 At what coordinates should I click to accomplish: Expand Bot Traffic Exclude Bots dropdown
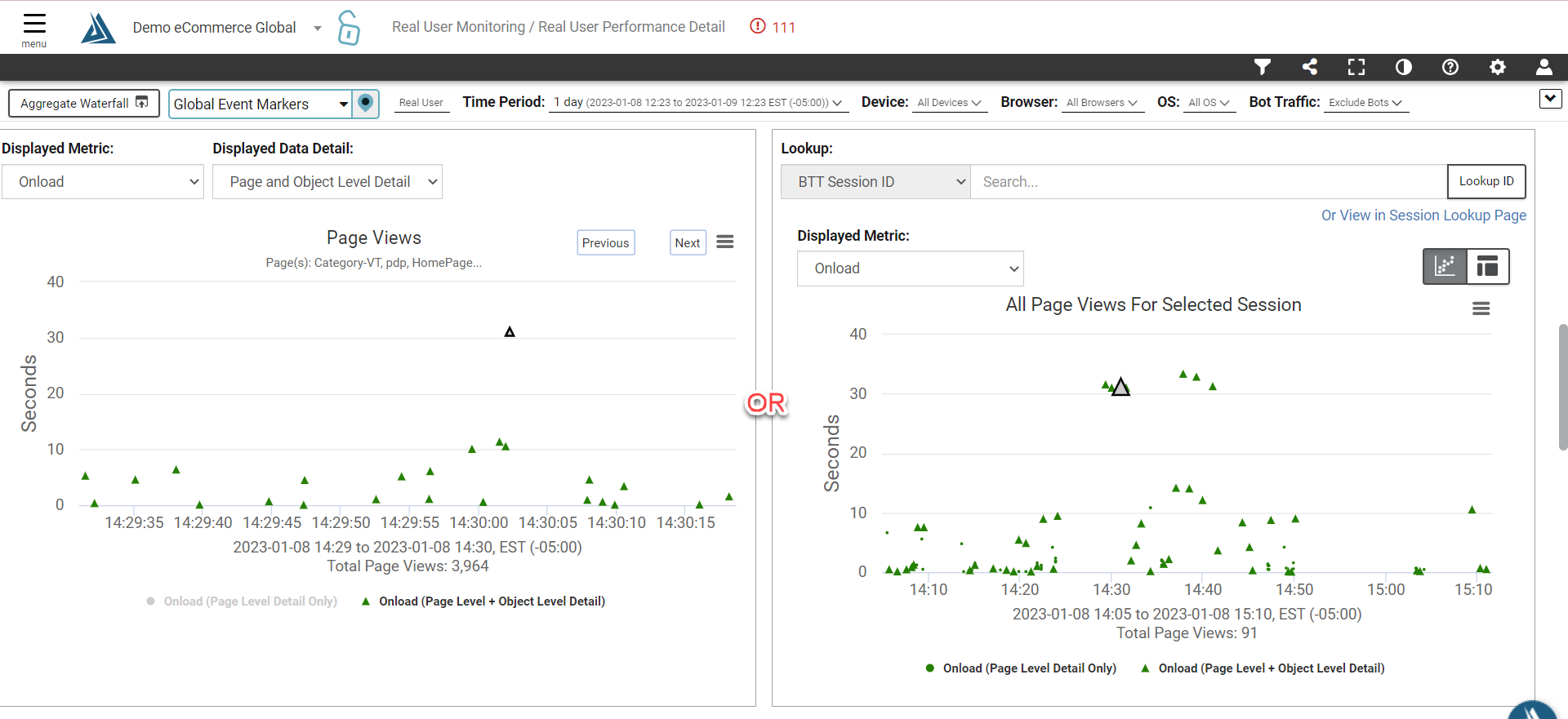1365,103
